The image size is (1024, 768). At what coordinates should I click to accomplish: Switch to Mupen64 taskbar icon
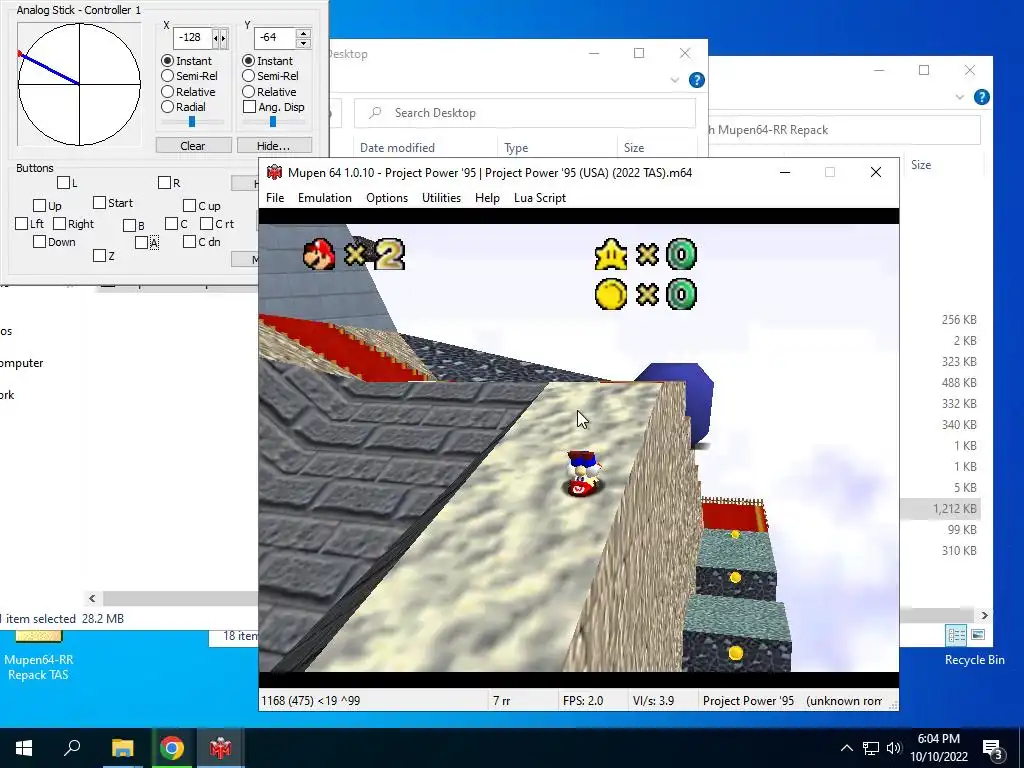click(x=220, y=748)
